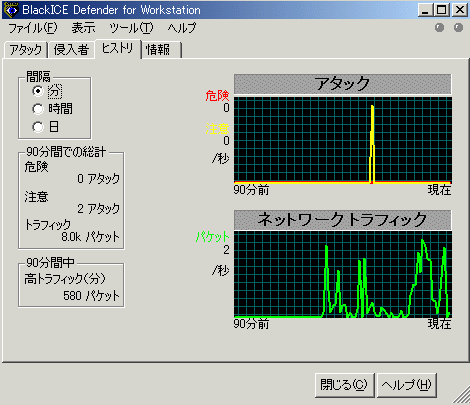Open the ヘルプ menu in menu bar
The height and width of the screenshot is (405, 470).
[182, 28]
